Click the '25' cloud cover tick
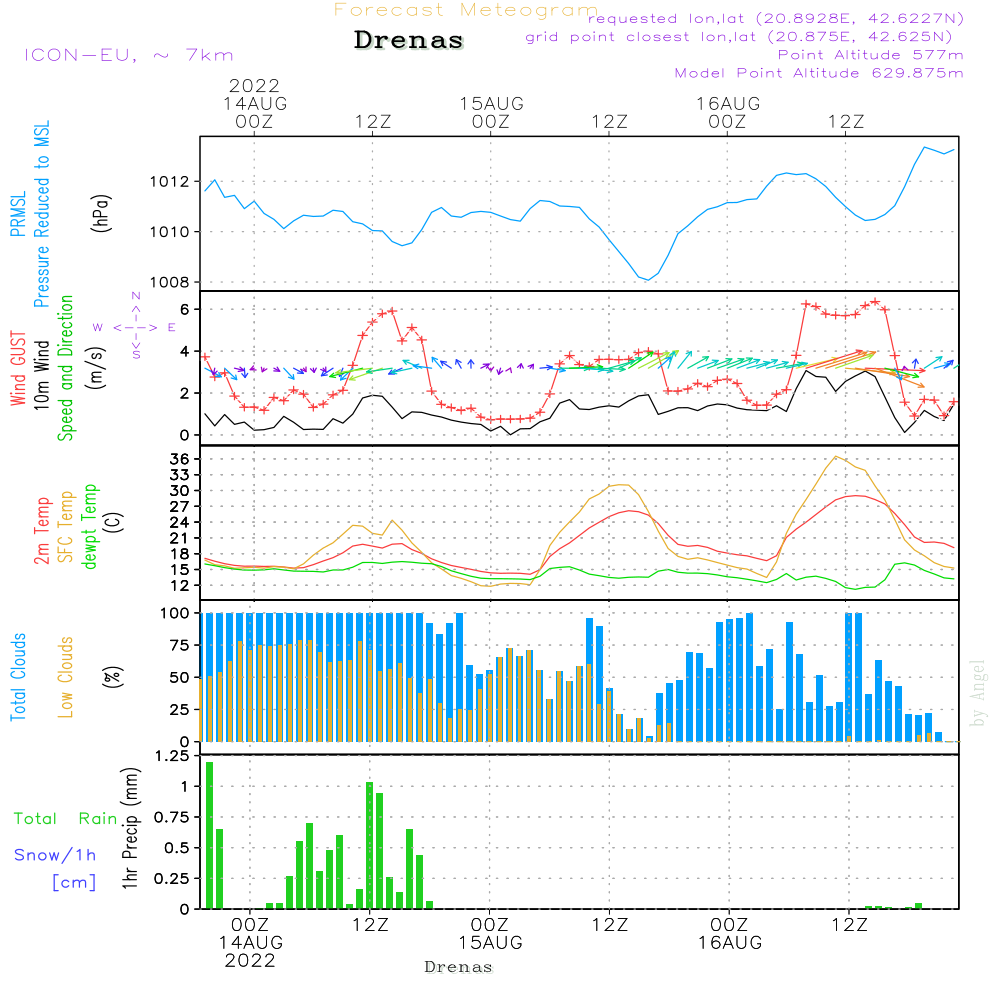Image resolution: width=1000 pixels, height=1000 pixels. [179, 710]
